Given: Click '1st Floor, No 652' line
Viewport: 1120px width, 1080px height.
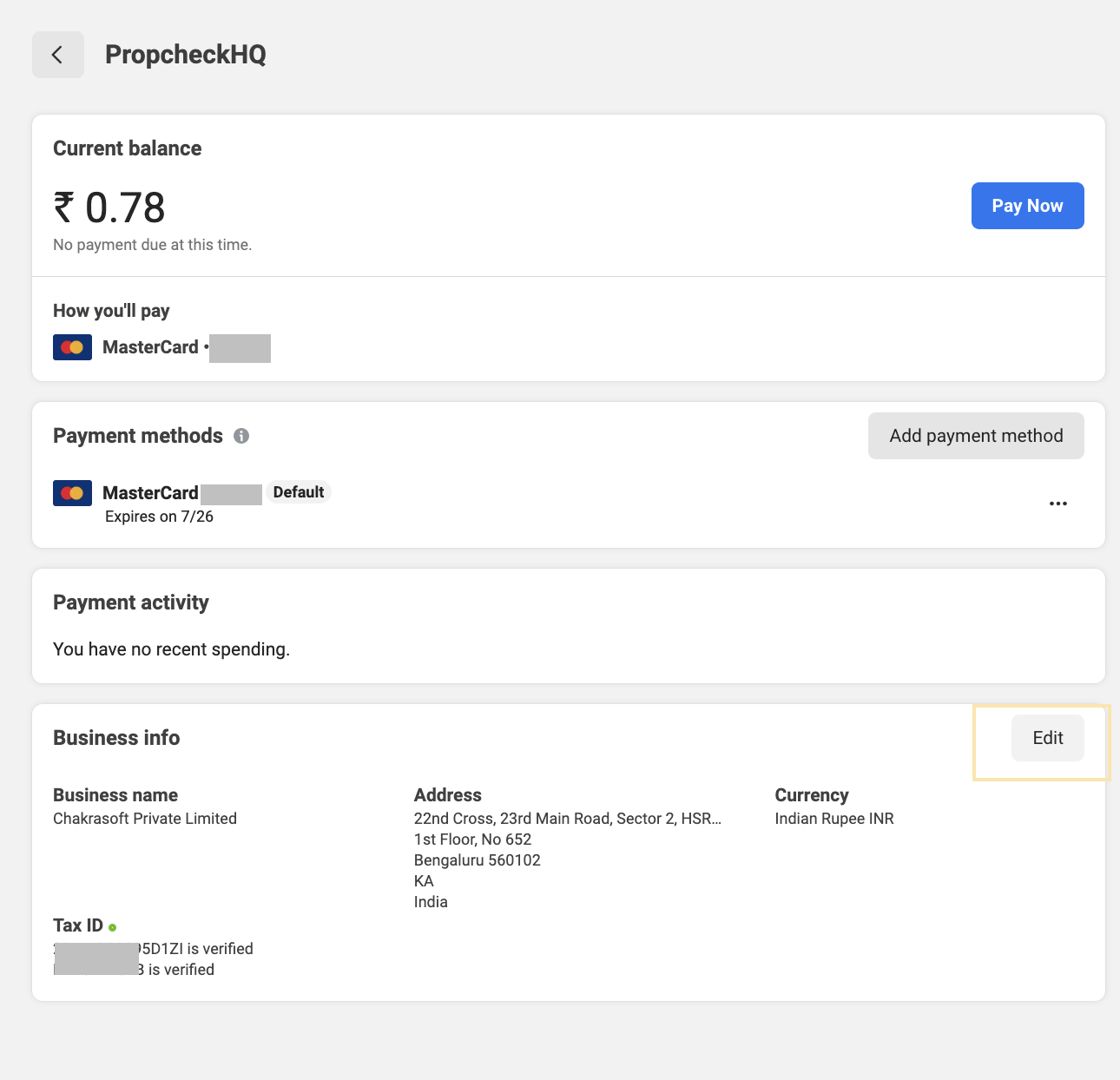Looking at the screenshot, I should 472,840.
